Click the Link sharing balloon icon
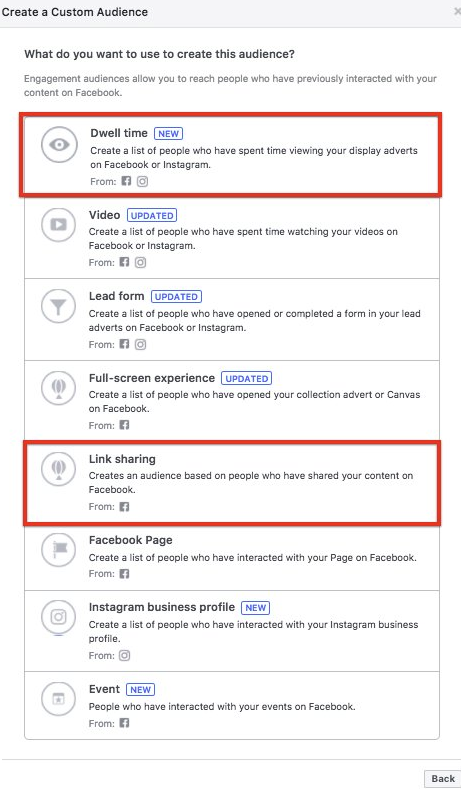Screen dimensions: 461x789 pos(58,468)
